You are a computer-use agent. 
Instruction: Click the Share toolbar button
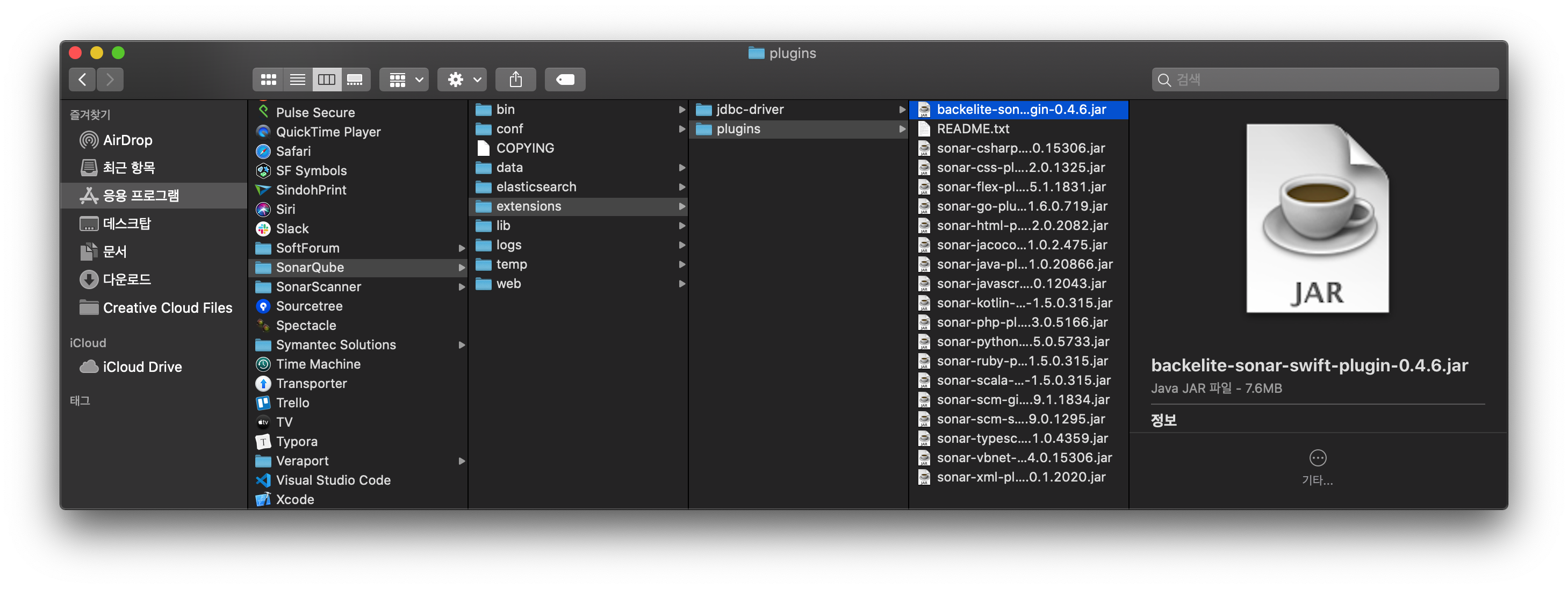point(515,80)
